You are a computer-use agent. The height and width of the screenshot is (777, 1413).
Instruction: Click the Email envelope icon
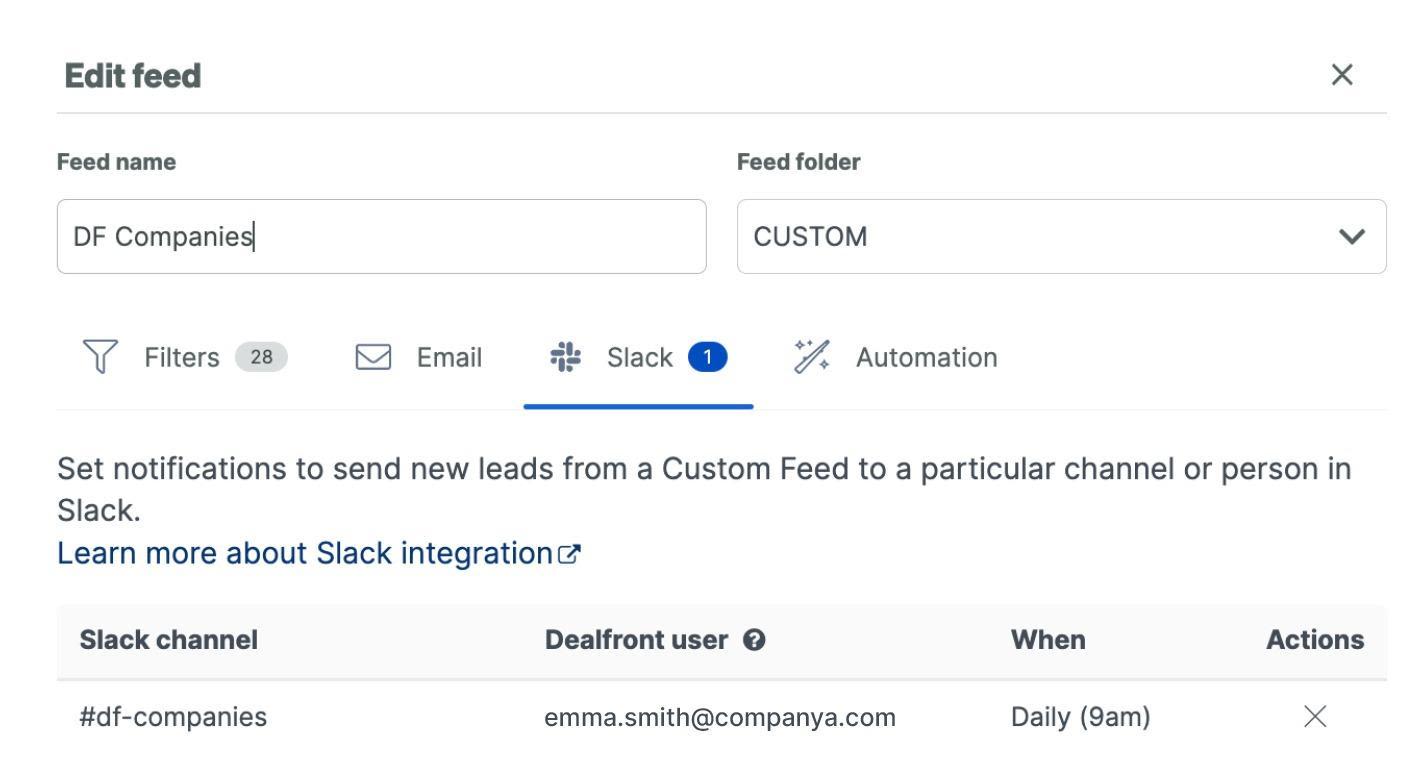coord(374,357)
